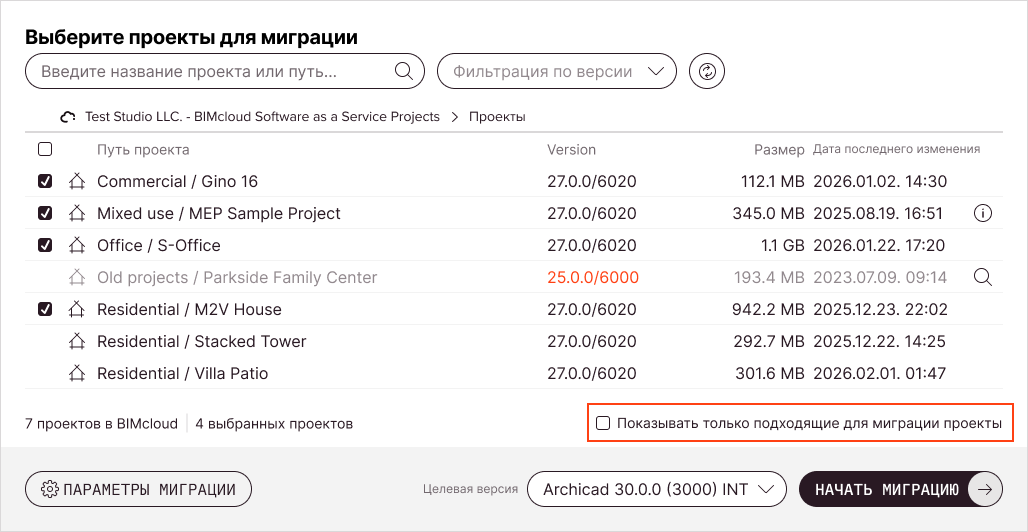
Task: Uncheck Residential / M2V House checkbox
Action: (45, 310)
